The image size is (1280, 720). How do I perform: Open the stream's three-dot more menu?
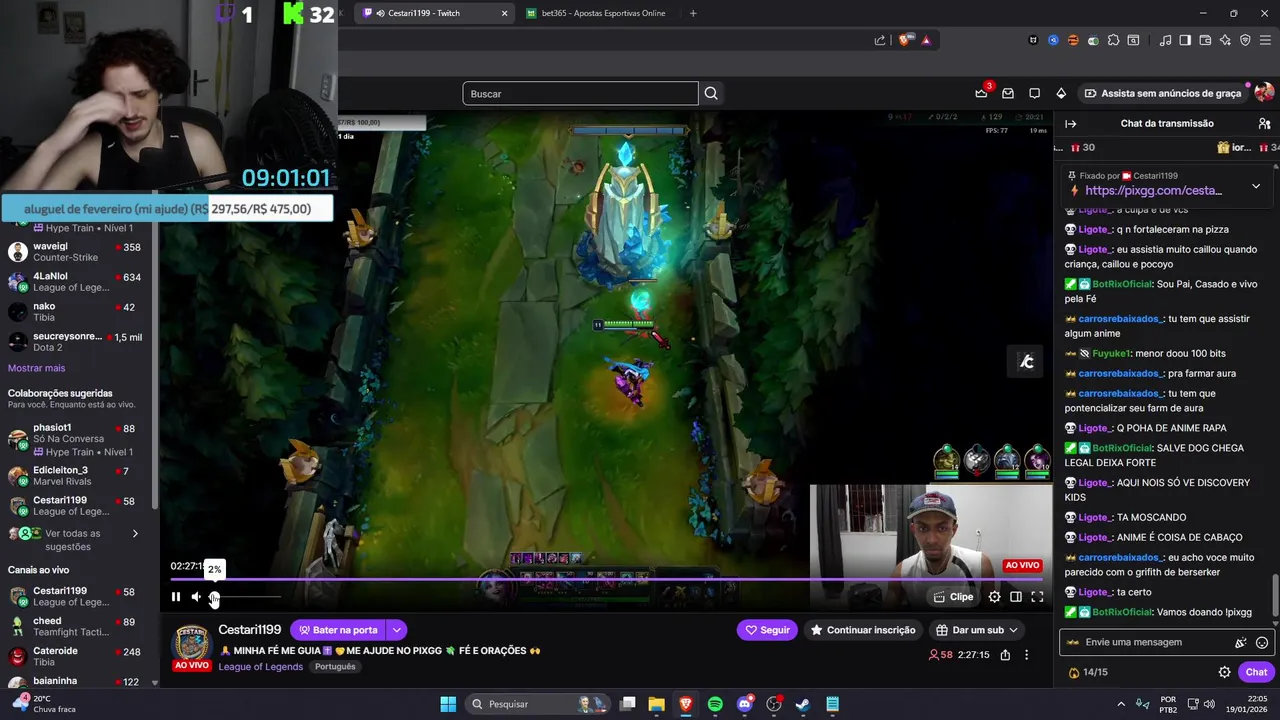click(1026, 655)
